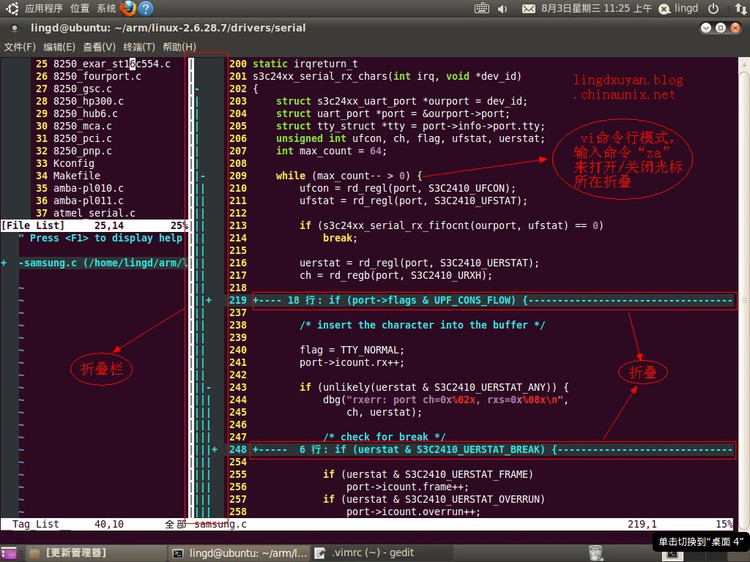This screenshot has width=750, height=562.
Task: Click line 214 break; statement
Action: coord(340,238)
